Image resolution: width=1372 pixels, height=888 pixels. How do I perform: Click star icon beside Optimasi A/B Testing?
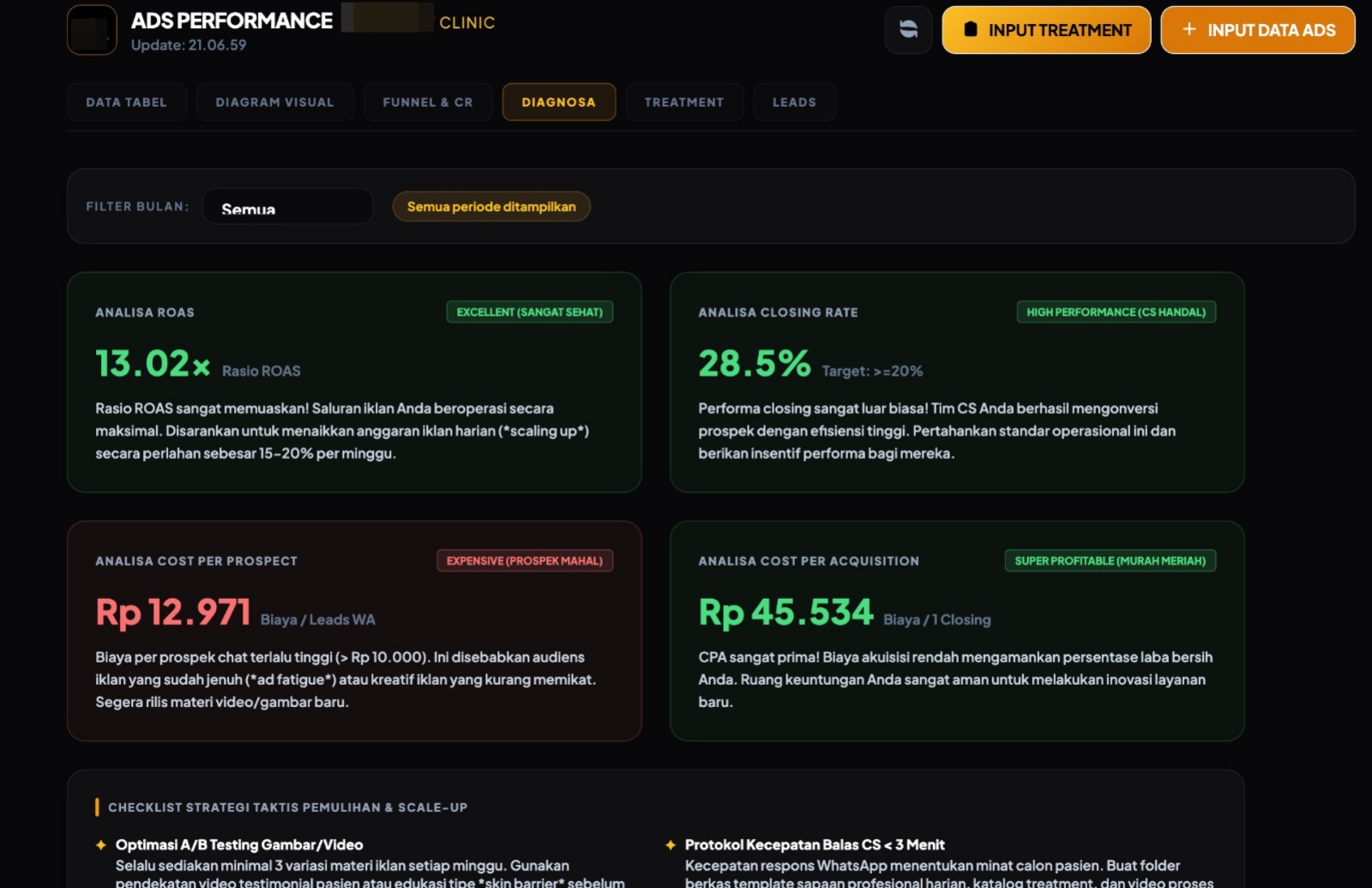[101, 845]
